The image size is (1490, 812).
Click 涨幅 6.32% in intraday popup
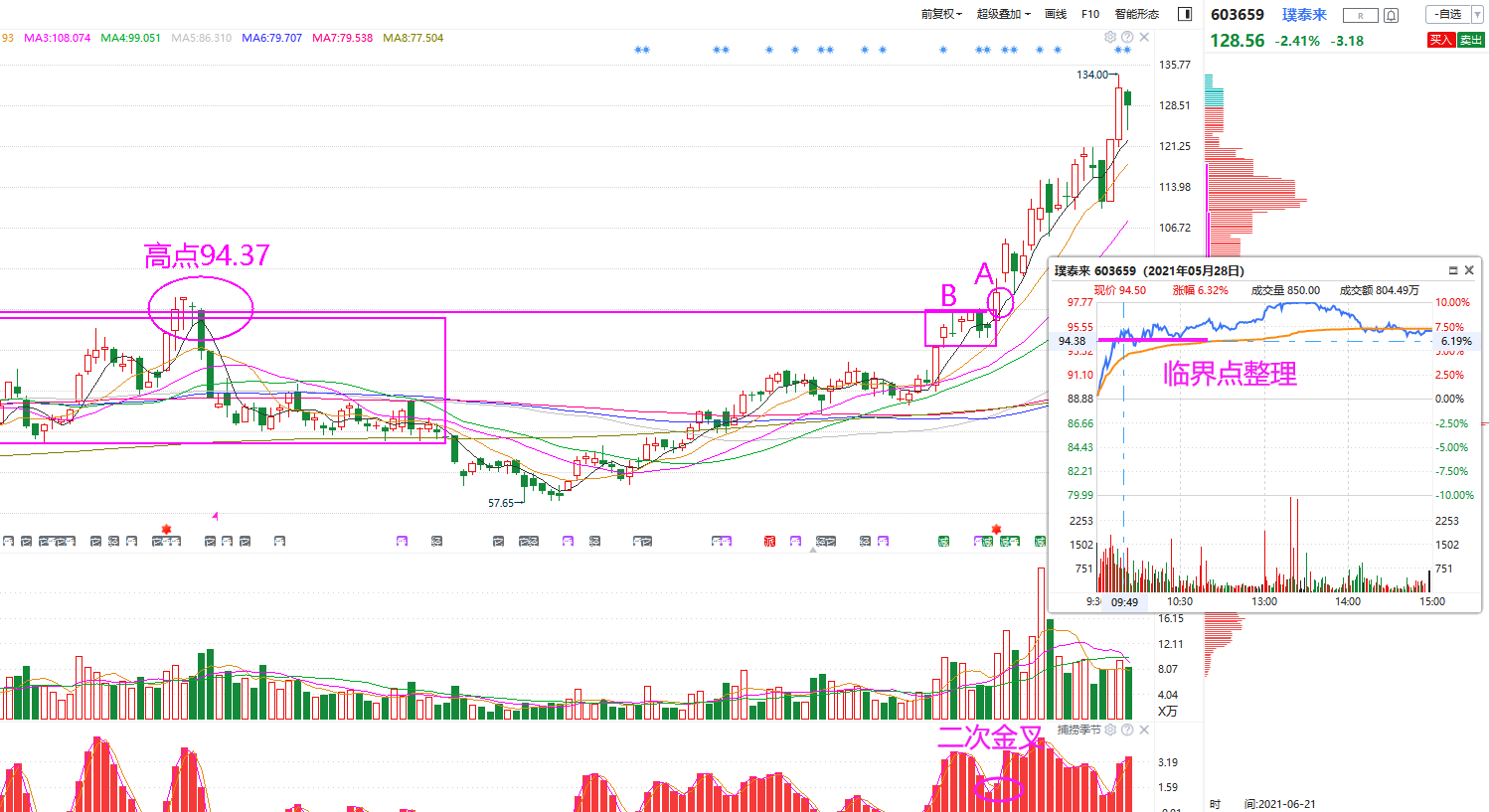point(1200,290)
